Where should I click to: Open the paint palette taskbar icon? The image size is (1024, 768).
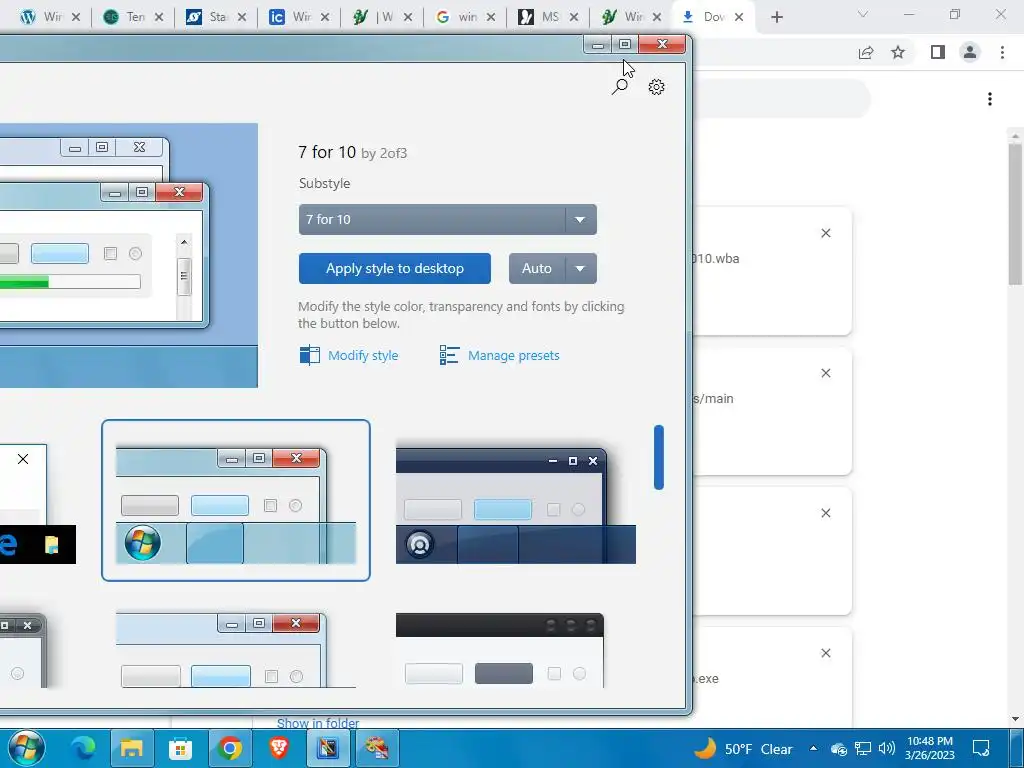coord(376,748)
